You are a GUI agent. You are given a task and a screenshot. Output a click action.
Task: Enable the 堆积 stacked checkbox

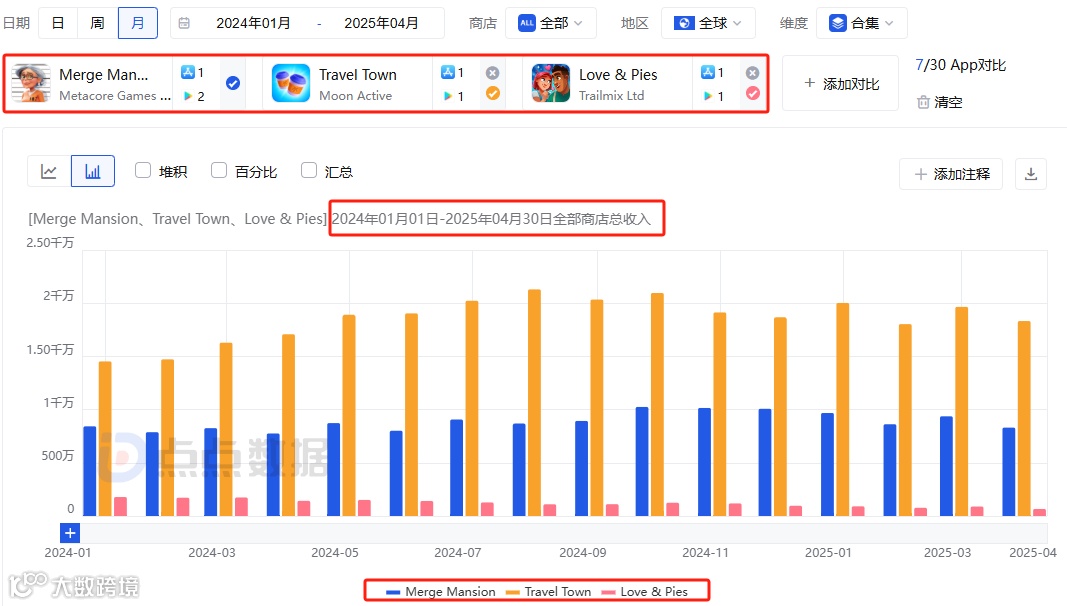143,170
